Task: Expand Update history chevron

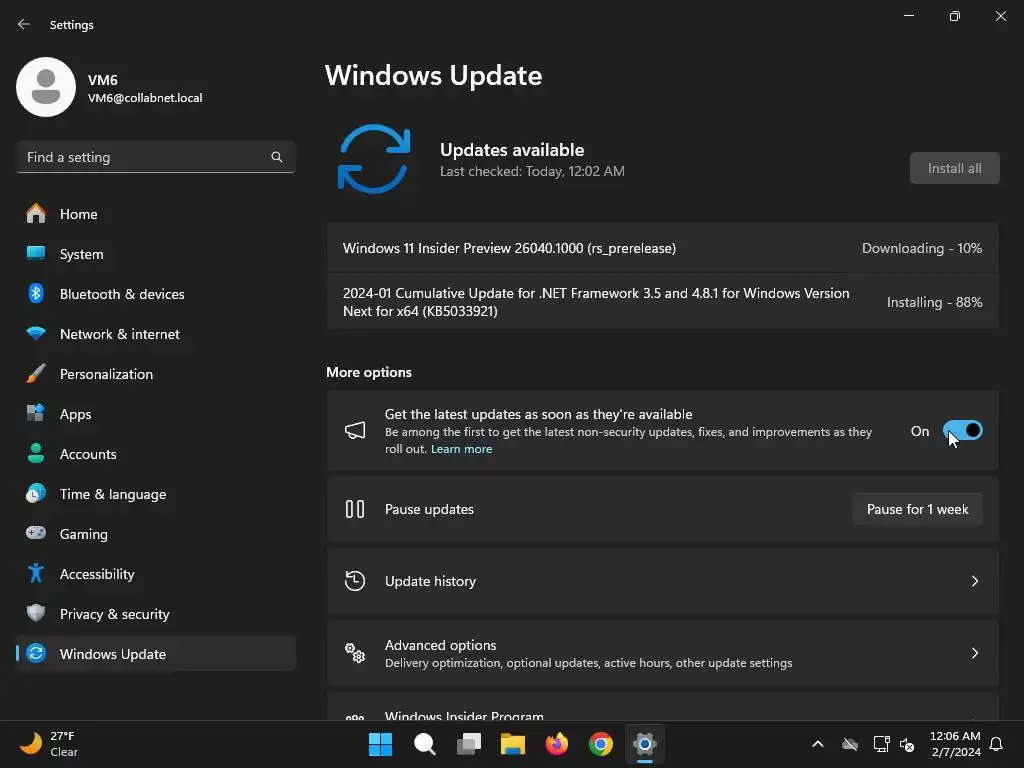Action: coord(974,581)
